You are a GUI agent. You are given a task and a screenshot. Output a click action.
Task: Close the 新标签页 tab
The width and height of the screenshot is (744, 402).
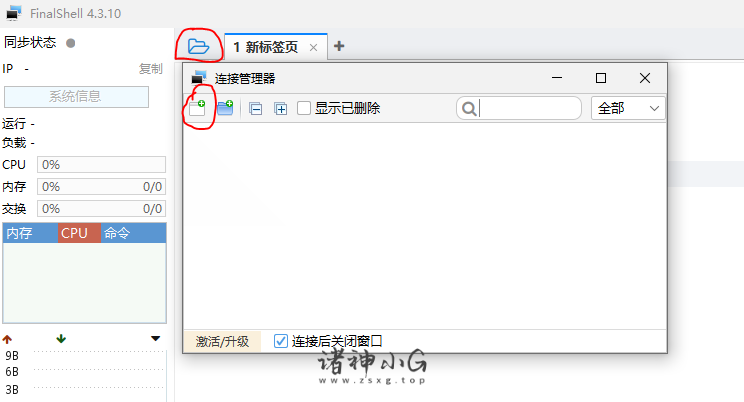pos(313,47)
